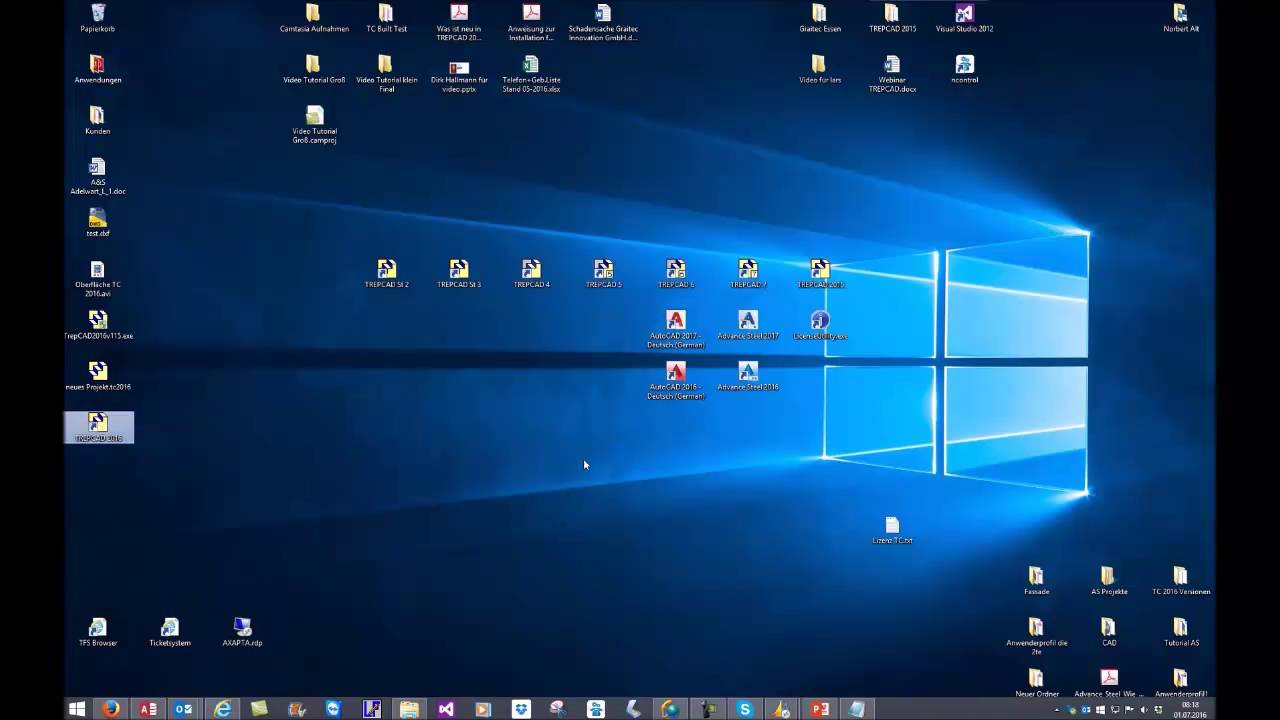Select the Ticketsystem desktop shortcut

coord(170,628)
